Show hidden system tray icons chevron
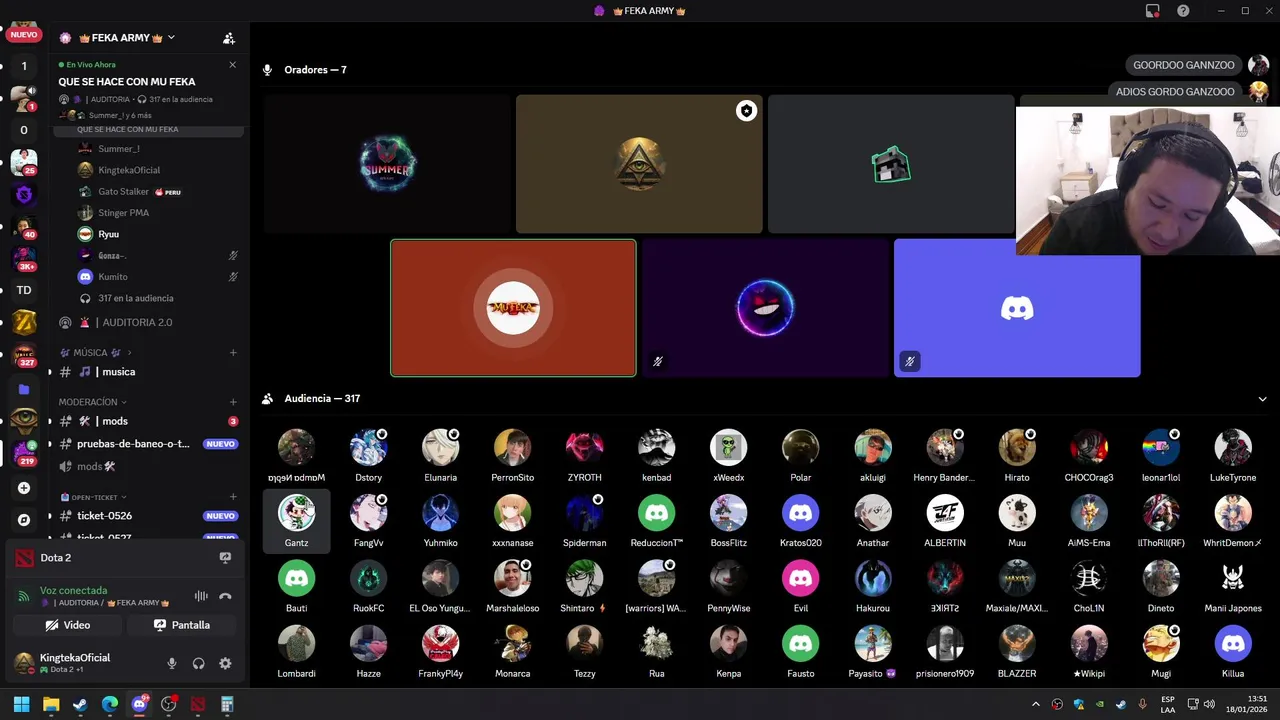Screen dimensions: 1280x720 click(1035, 705)
